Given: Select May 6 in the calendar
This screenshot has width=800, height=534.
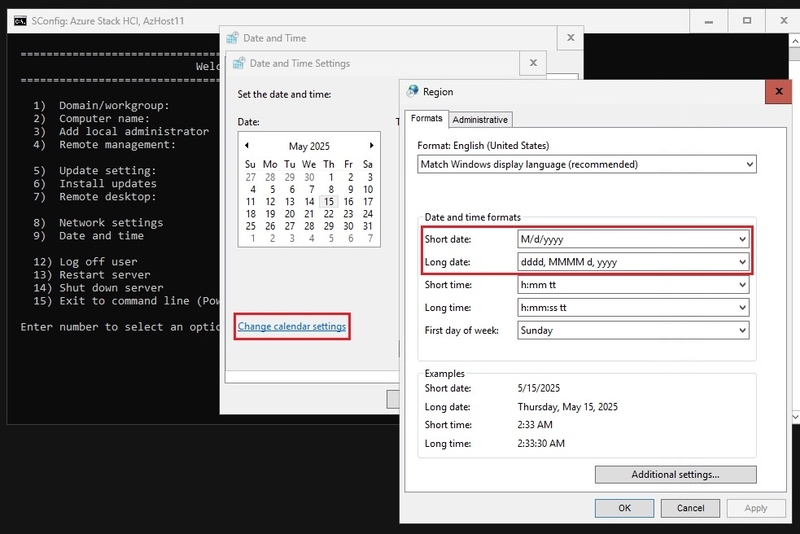Looking at the screenshot, I should (292, 189).
